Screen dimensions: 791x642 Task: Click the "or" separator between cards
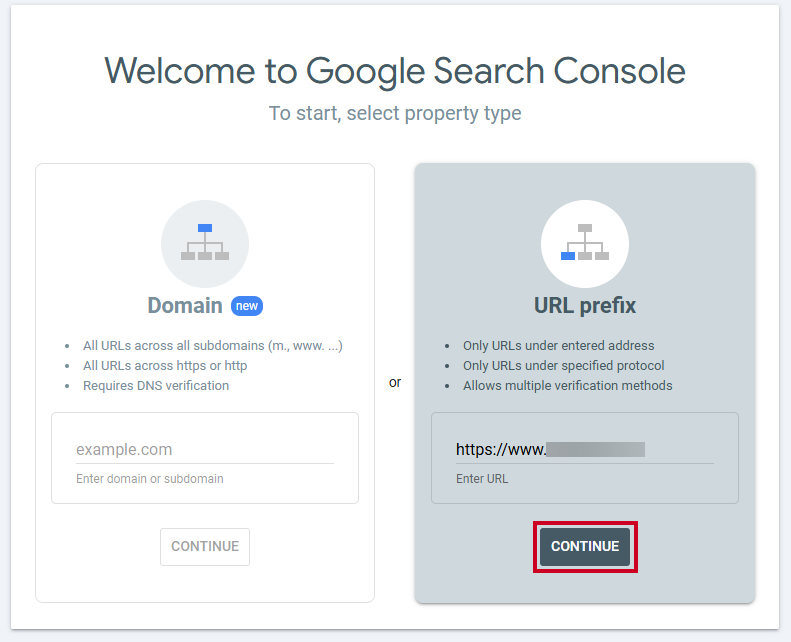[395, 382]
